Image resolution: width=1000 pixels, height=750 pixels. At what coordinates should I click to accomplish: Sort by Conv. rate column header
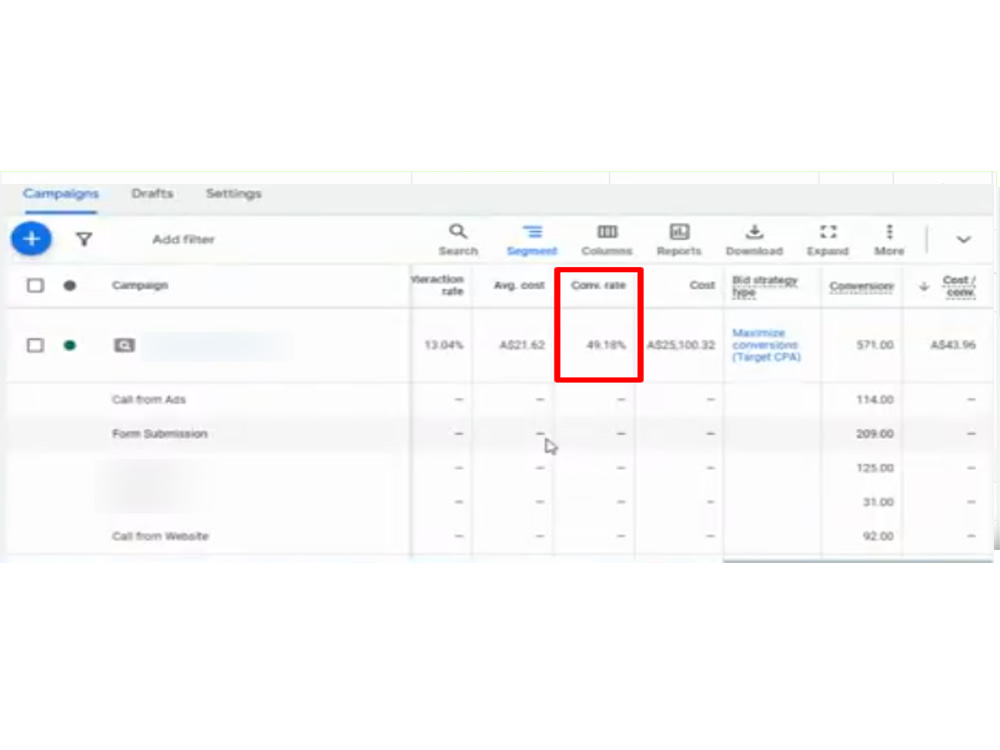pyautogui.click(x=598, y=285)
